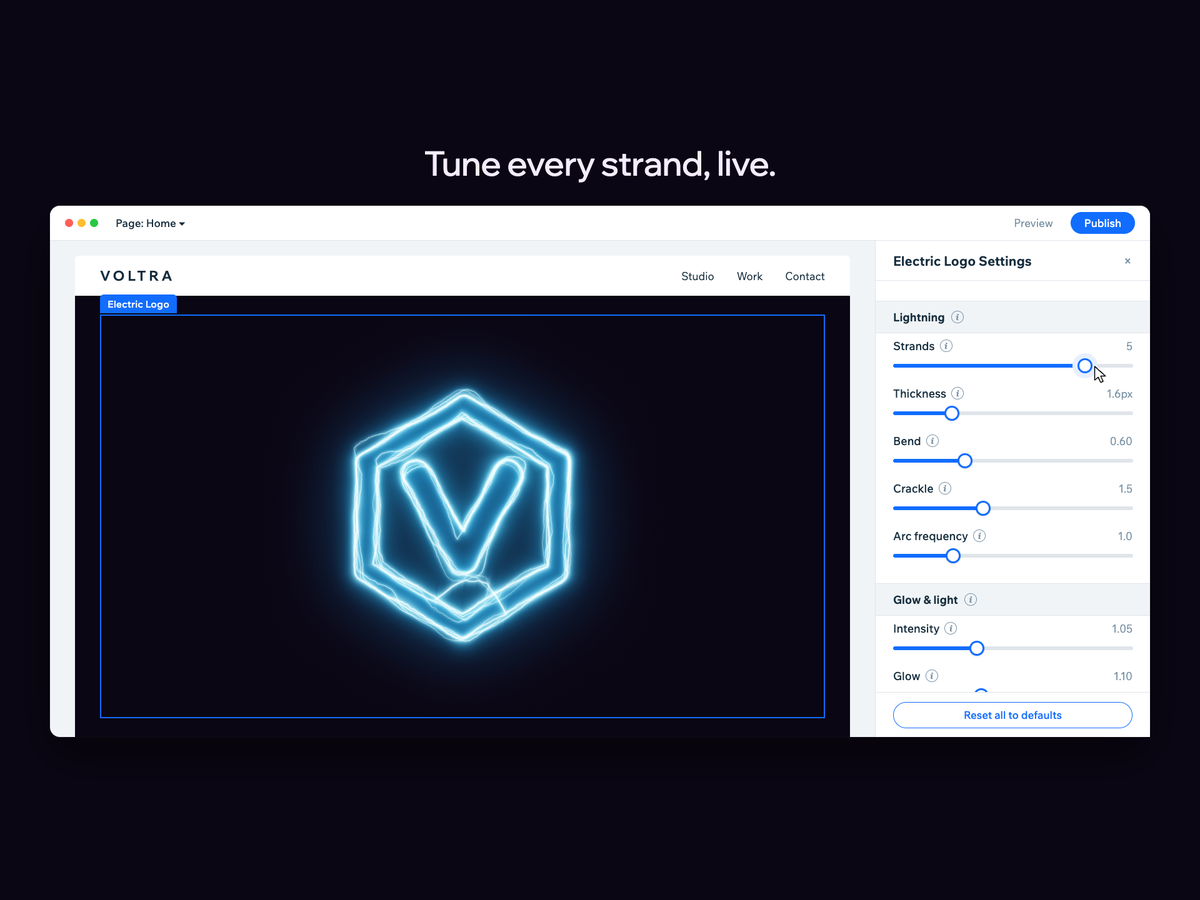Show info tooltip for Crackle

tap(945, 489)
